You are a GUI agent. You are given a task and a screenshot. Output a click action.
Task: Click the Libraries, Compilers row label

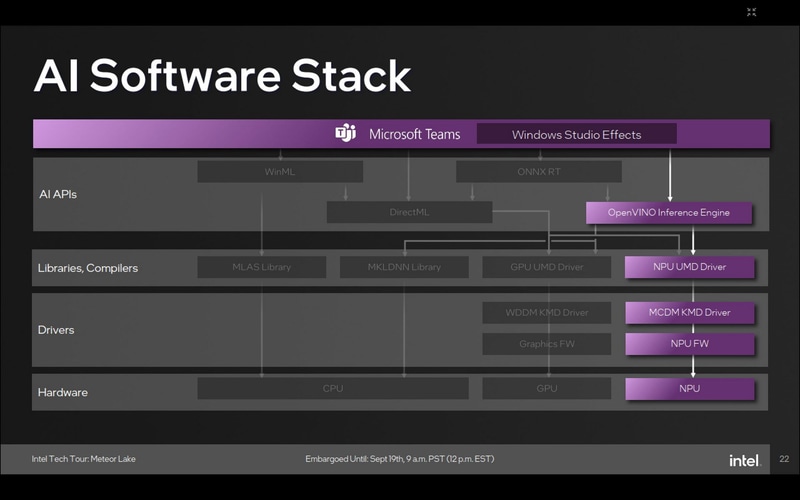[x=88, y=268]
